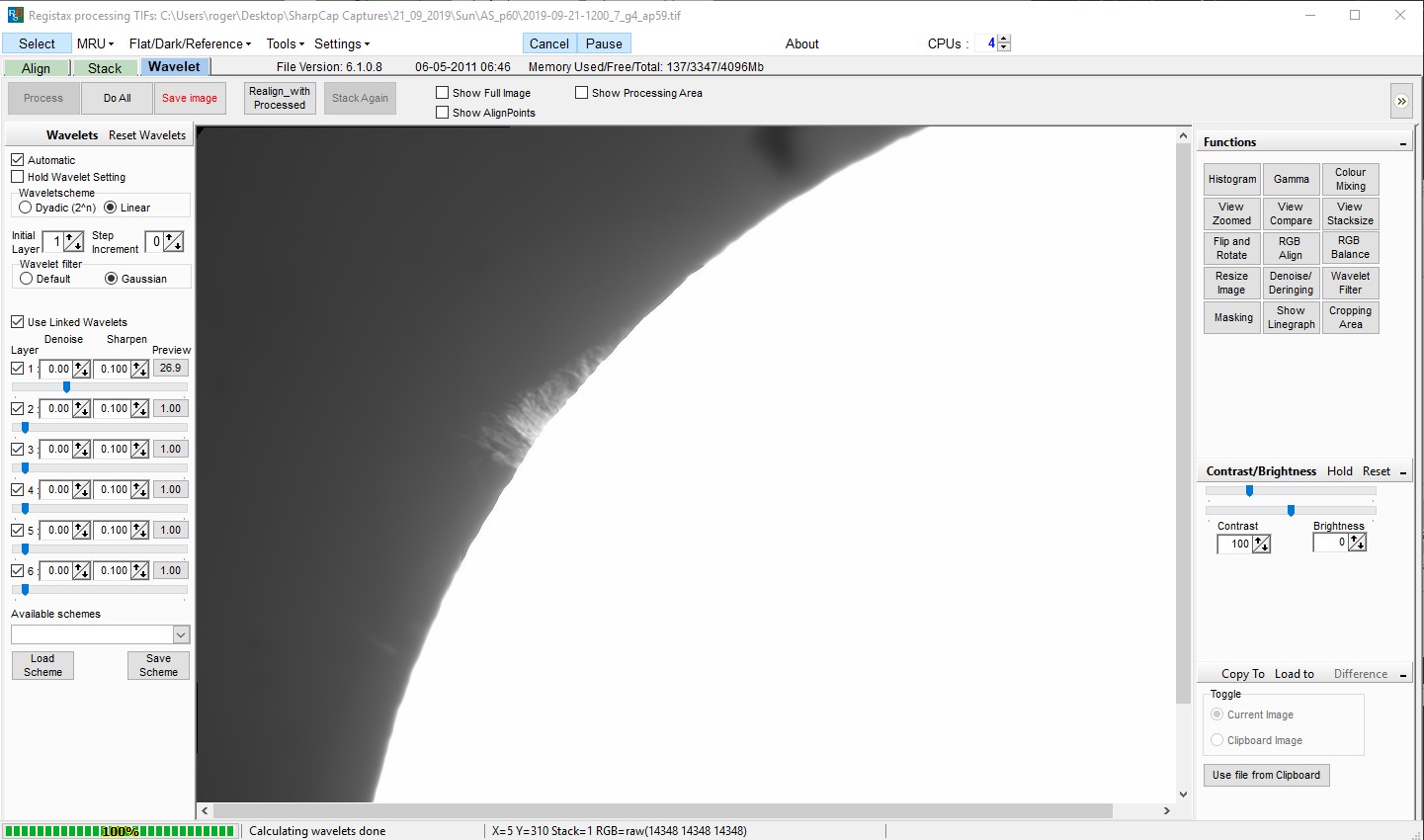Click the Pause button

[x=604, y=43]
